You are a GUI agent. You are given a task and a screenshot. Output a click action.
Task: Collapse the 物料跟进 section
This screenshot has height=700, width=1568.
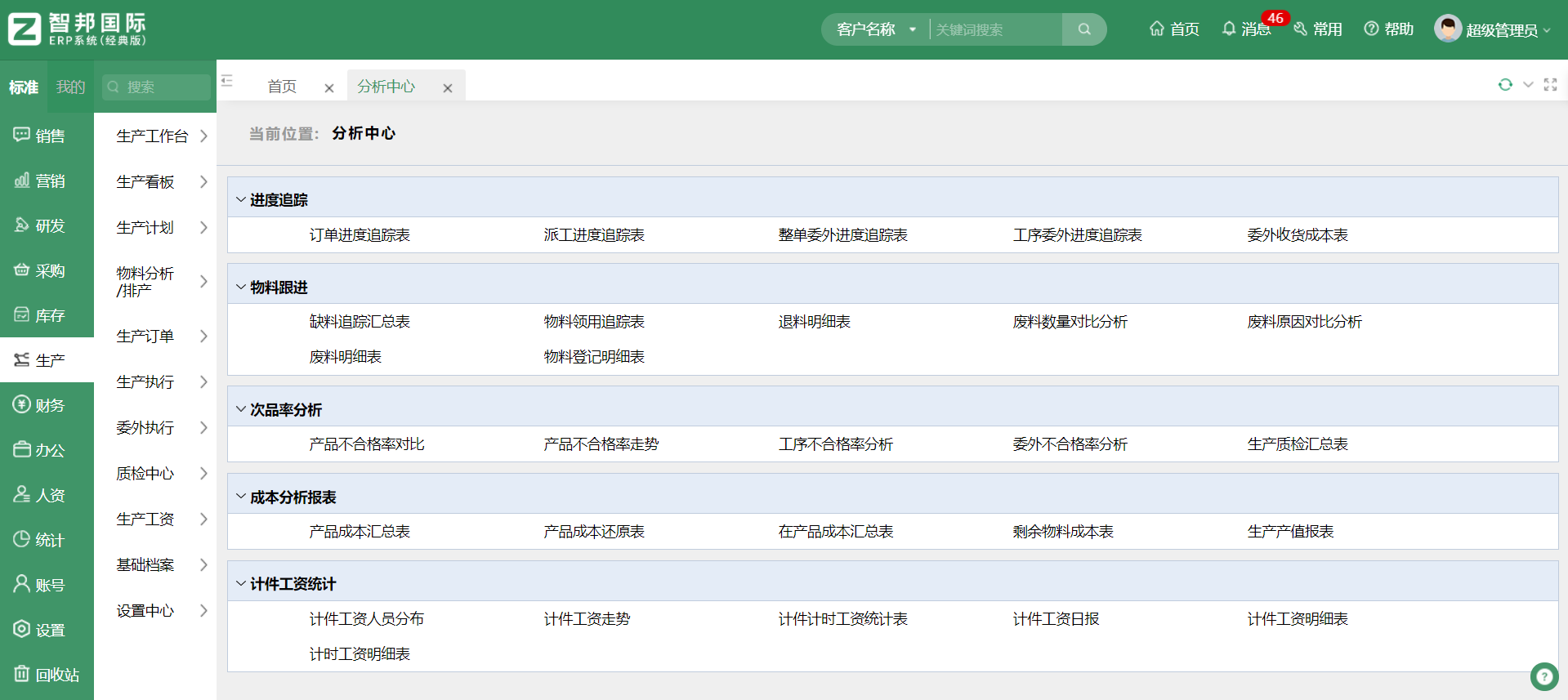tap(241, 287)
